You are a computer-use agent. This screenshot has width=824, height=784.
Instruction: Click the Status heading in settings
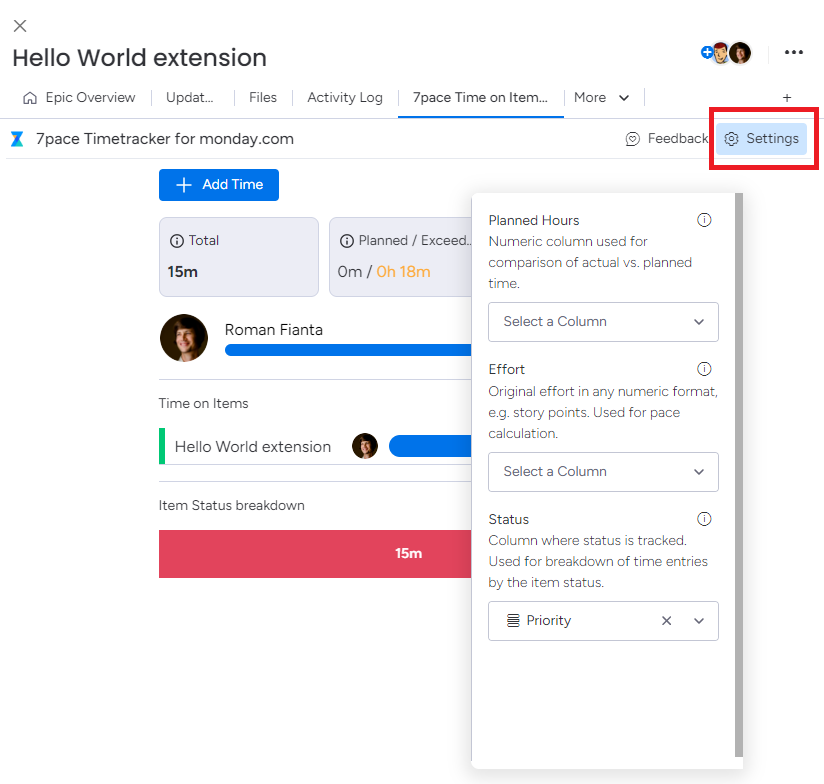click(x=509, y=520)
